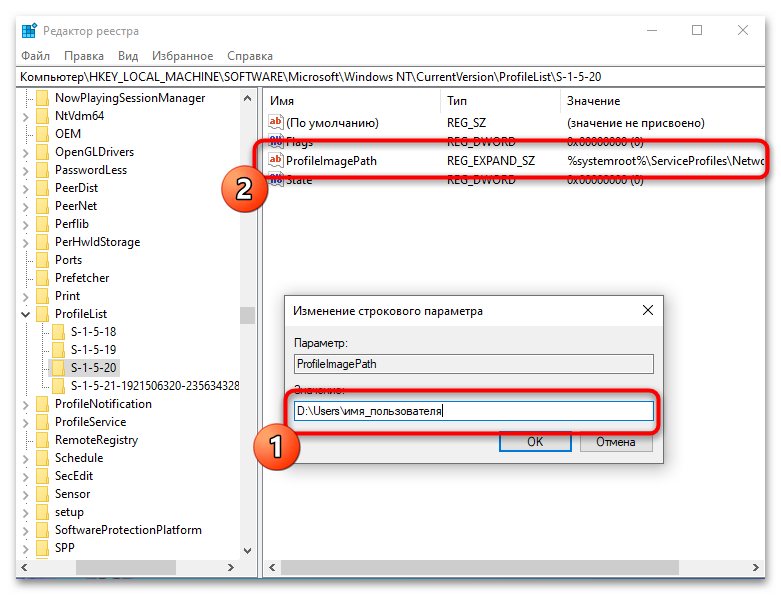
Task: Open the Избранное menu
Action: [182, 56]
